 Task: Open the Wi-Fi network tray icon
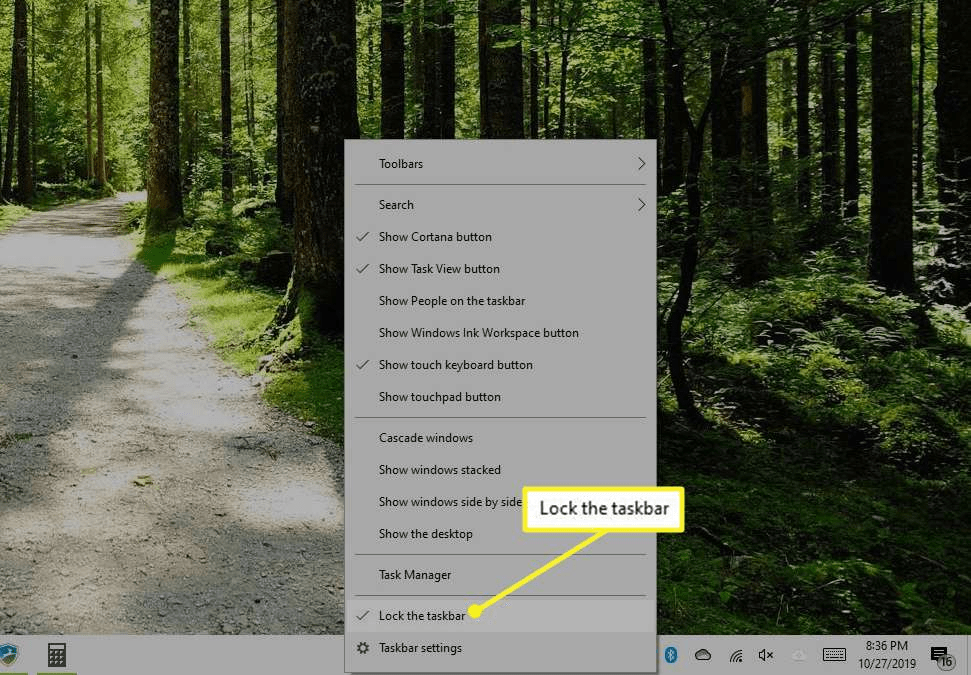[x=736, y=655]
